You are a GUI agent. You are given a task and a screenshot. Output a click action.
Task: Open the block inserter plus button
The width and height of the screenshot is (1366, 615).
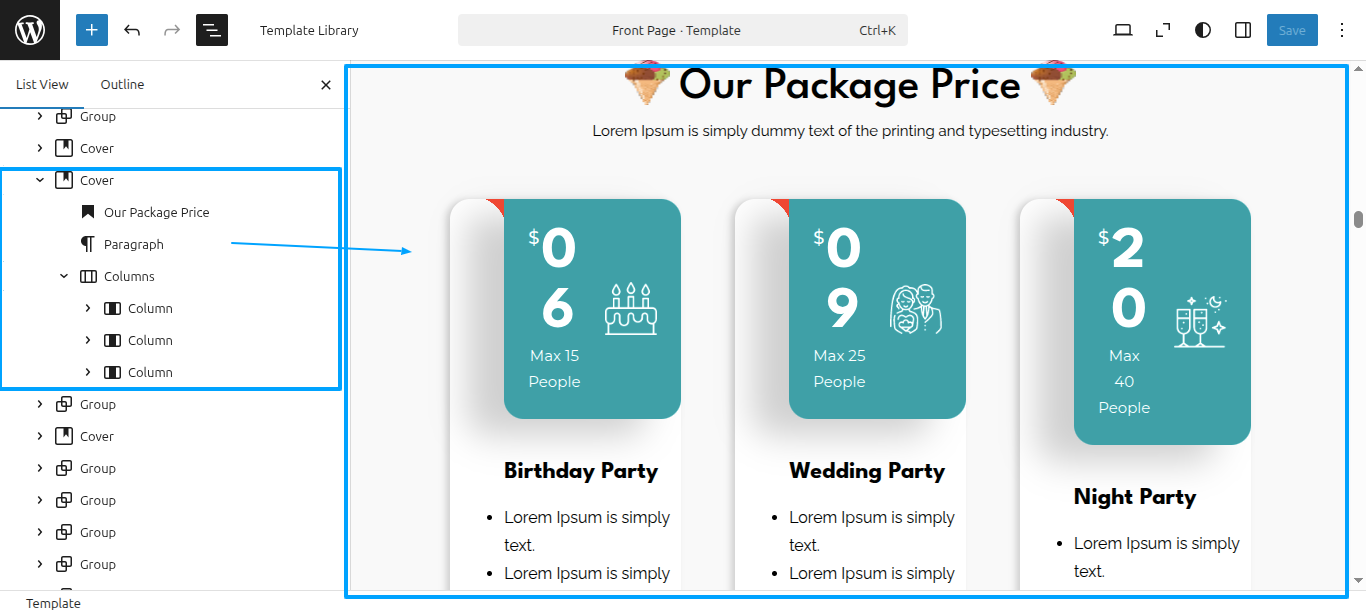[x=92, y=30]
